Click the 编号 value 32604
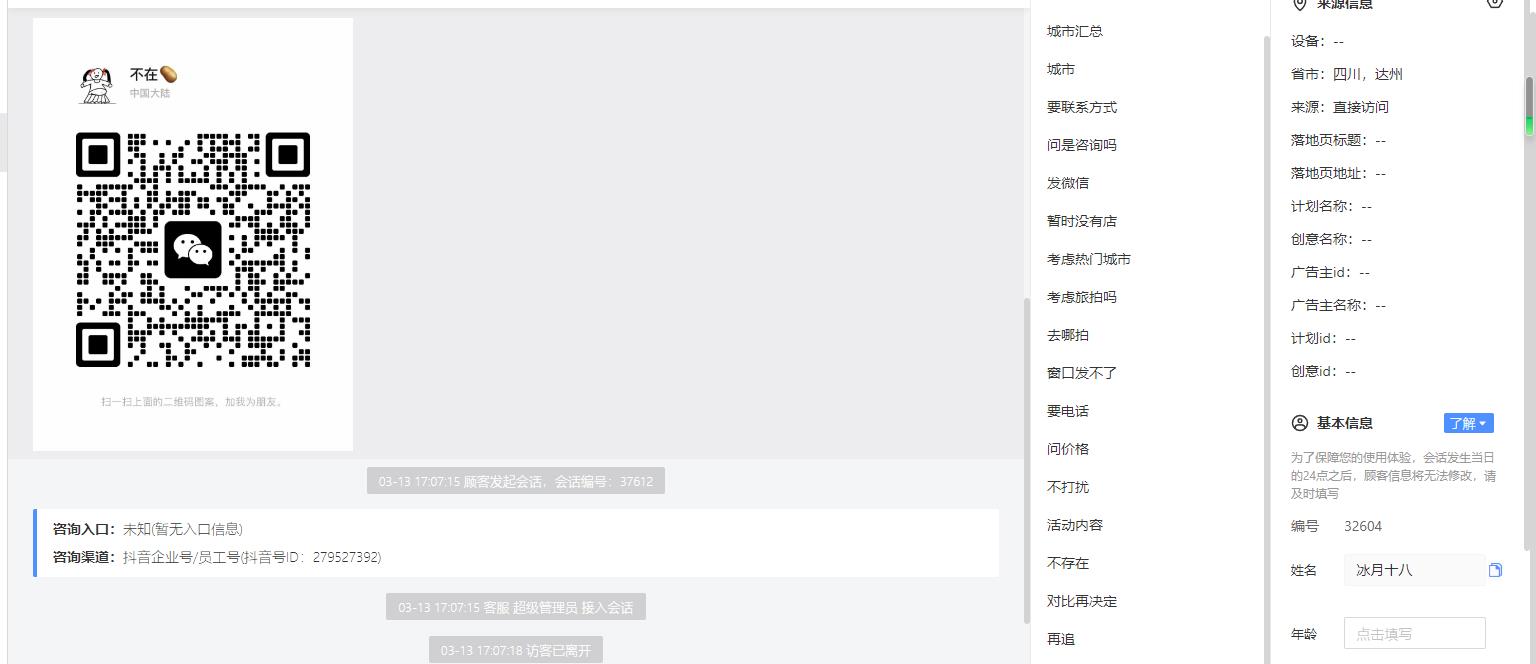This screenshot has width=1536, height=664. pos(1363,526)
